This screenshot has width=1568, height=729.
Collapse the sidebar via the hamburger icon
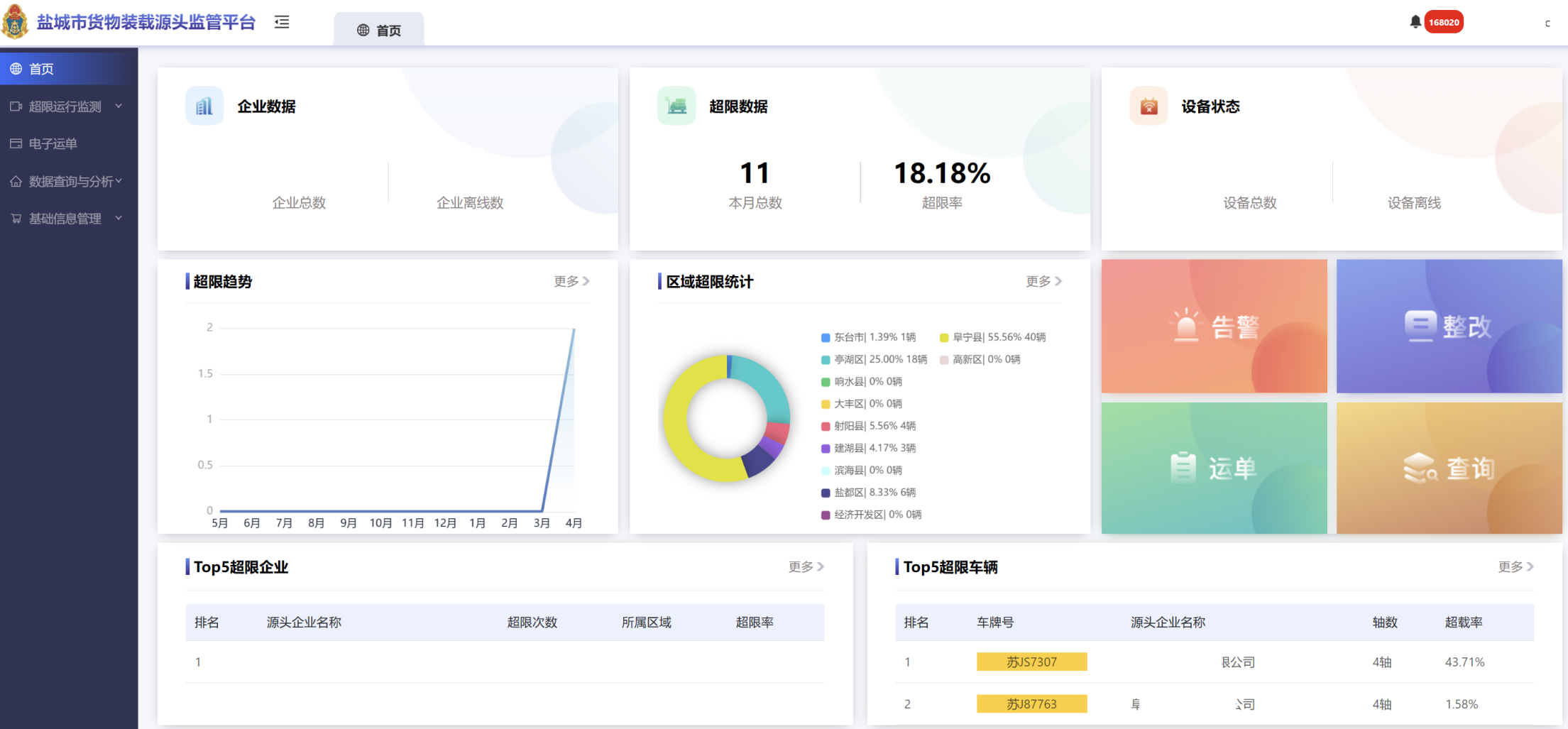pyautogui.click(x=281, y=22)
